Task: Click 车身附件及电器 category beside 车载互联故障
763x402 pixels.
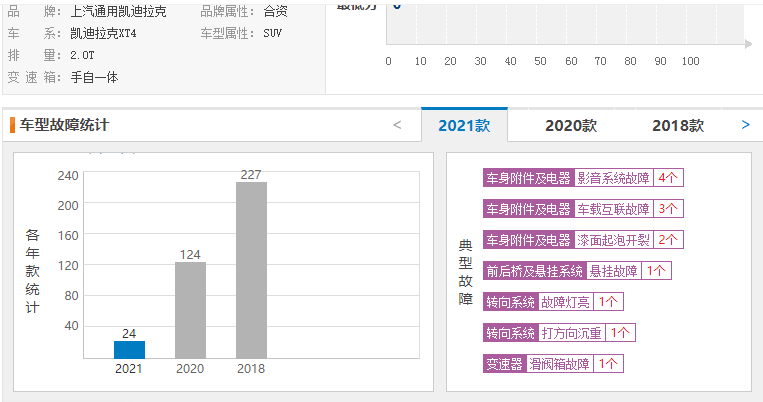Action: [x=528, y=209]
